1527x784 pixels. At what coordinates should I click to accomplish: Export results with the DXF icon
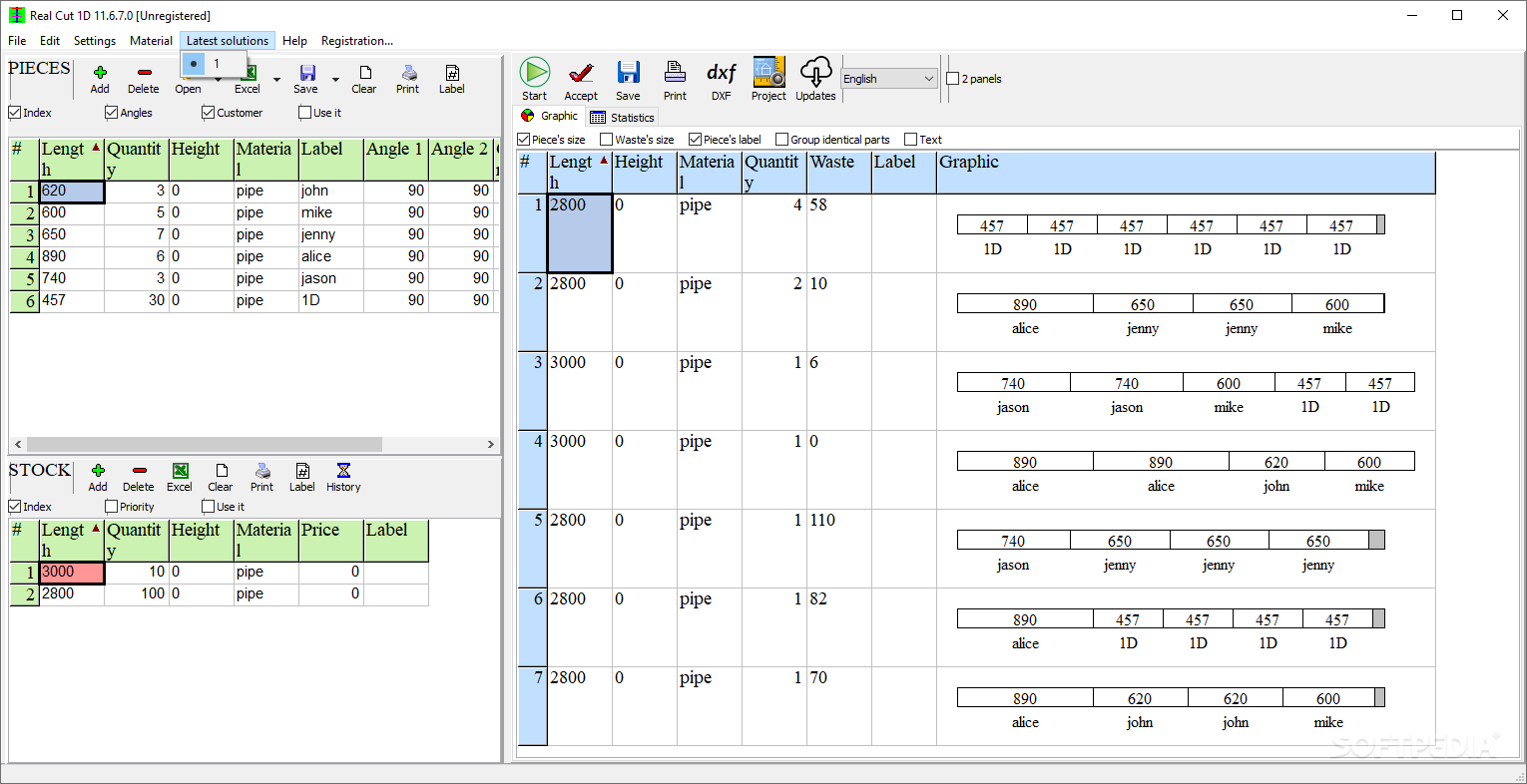click(x=722, y=72)
